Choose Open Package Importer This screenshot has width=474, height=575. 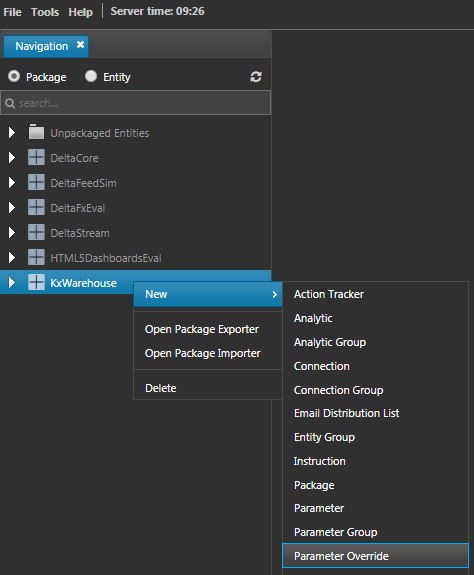[x=202, y=353]
